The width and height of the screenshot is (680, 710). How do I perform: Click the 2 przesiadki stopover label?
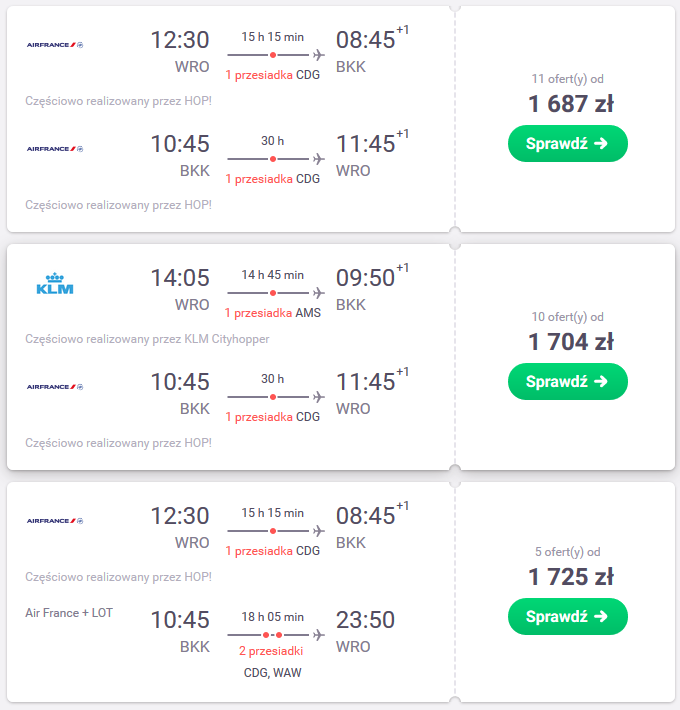(271, 651)
